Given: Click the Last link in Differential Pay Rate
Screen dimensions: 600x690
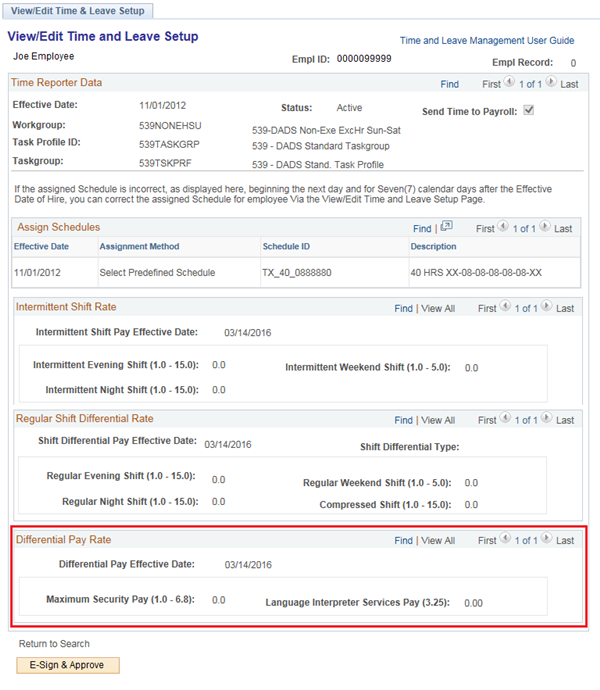Looking at the screenshot, I should (567, 541).
